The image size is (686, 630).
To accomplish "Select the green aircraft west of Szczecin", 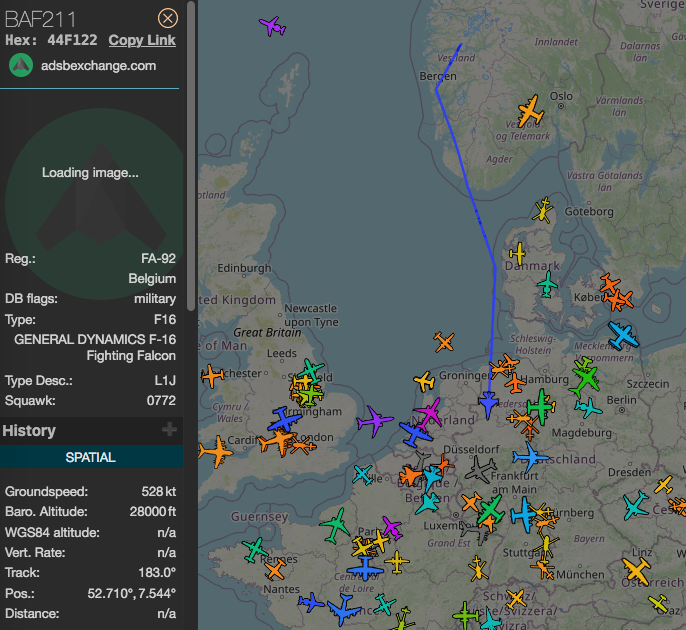I will [585, 378].
